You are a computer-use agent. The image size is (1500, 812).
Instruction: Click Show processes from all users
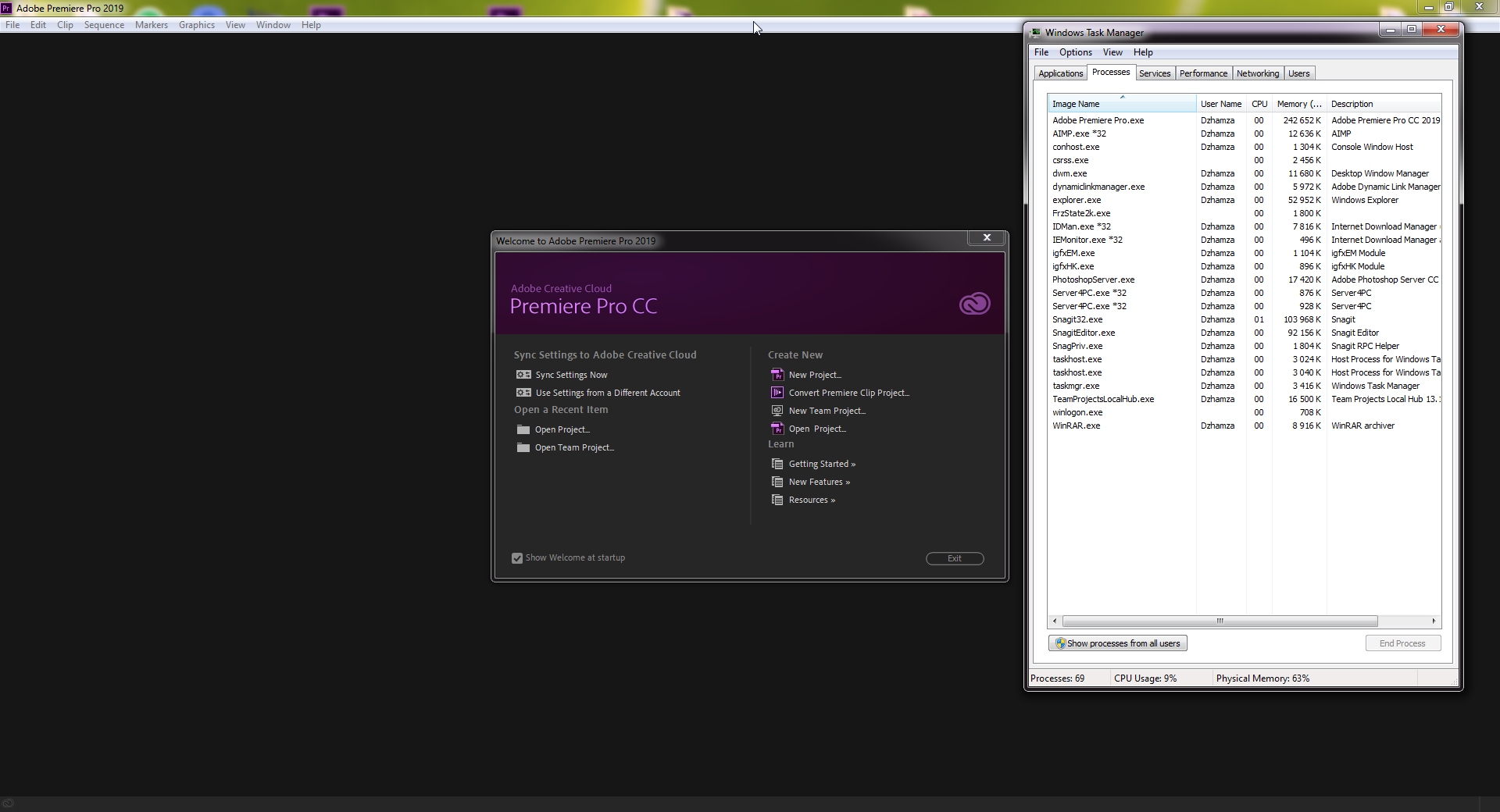pyautogui.click(x=1118, y=643)
